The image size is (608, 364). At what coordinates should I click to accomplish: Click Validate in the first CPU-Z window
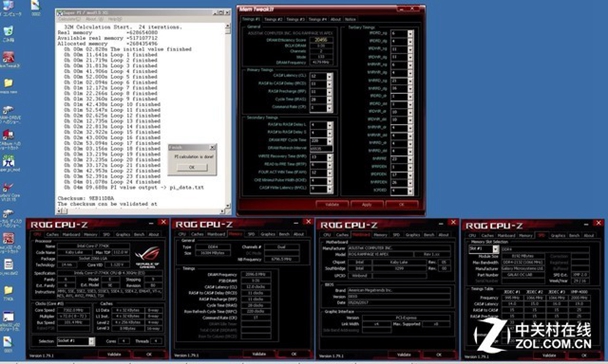tap(114, 354)
